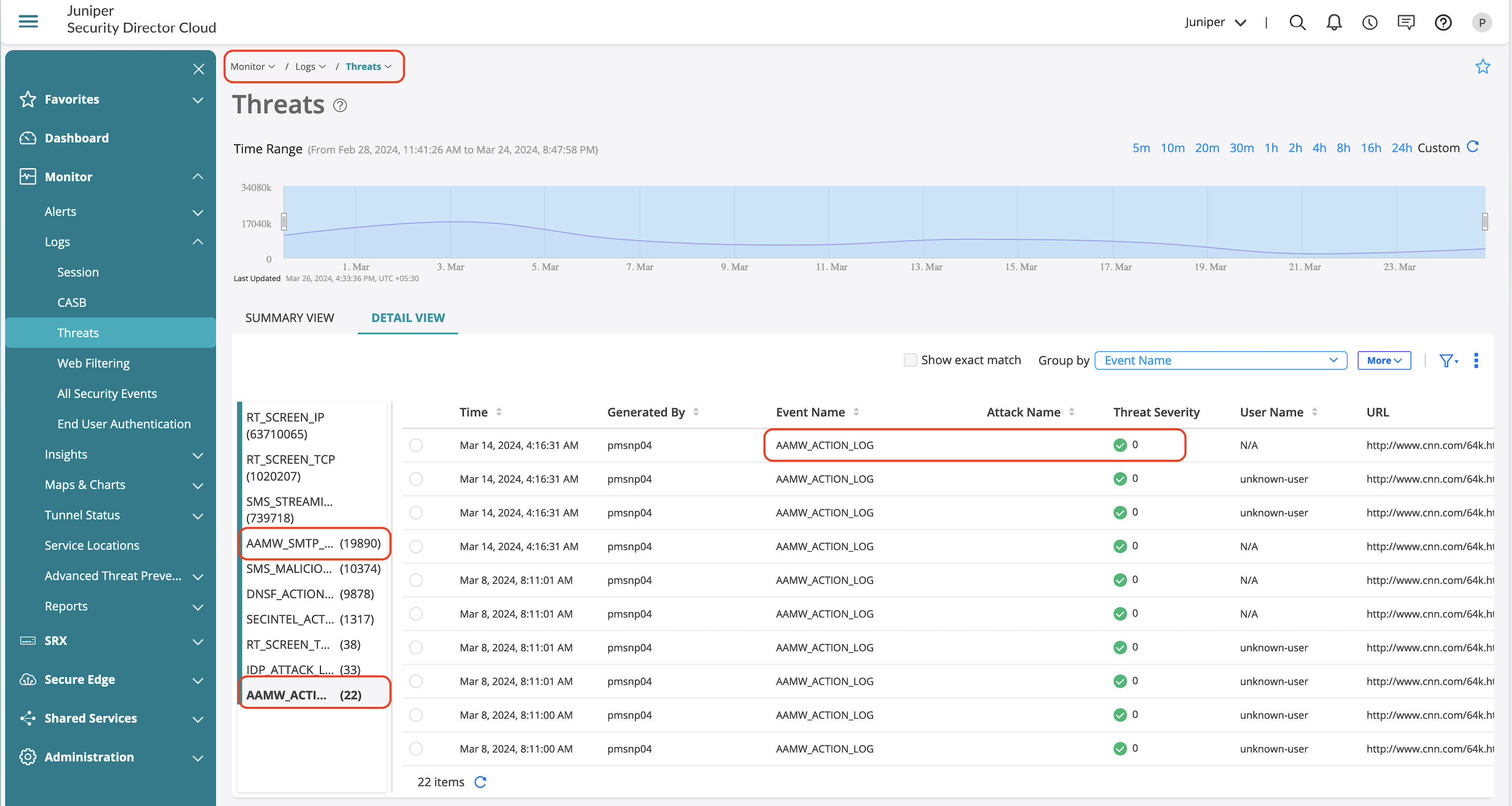The image size is (1512, 806).
Task: Select the AAMW_SMTP group with 19890 events
Action: point(313,543)
